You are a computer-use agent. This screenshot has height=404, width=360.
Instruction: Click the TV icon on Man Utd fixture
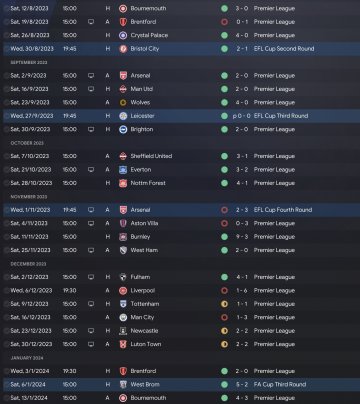point(91,89)
